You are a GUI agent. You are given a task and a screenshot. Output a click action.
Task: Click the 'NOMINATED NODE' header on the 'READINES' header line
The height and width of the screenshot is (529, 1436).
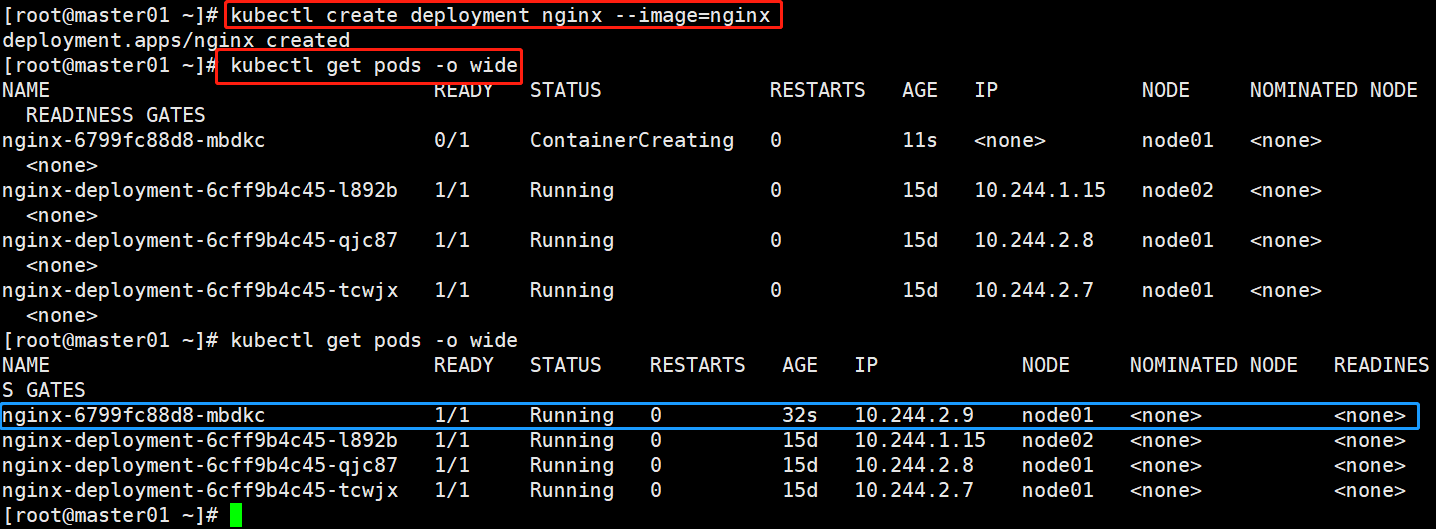1213,365
